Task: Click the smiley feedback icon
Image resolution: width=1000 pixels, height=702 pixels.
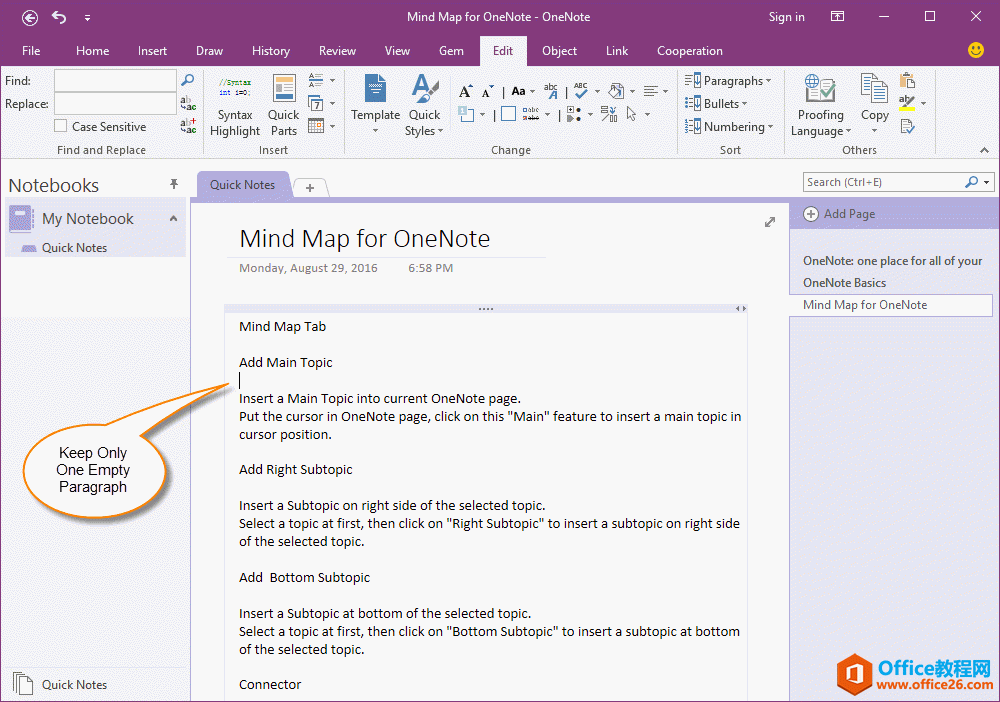Action: click(976, 50)
